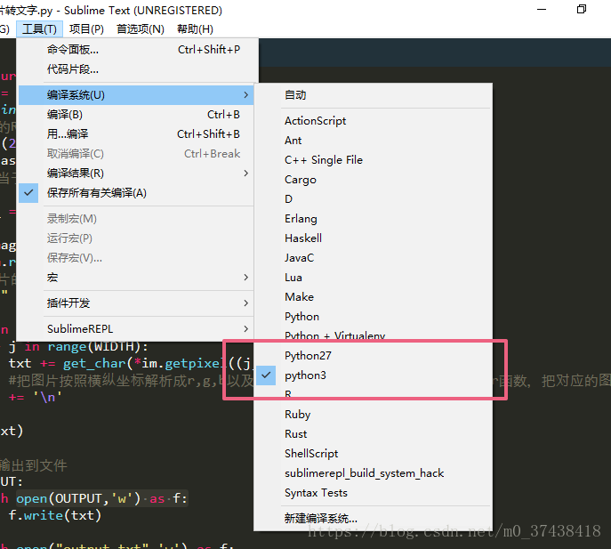The height and width of the screenshot is (549, 611).
Task: Open the 项目(P) menu
Action: (x=86, y=29)
